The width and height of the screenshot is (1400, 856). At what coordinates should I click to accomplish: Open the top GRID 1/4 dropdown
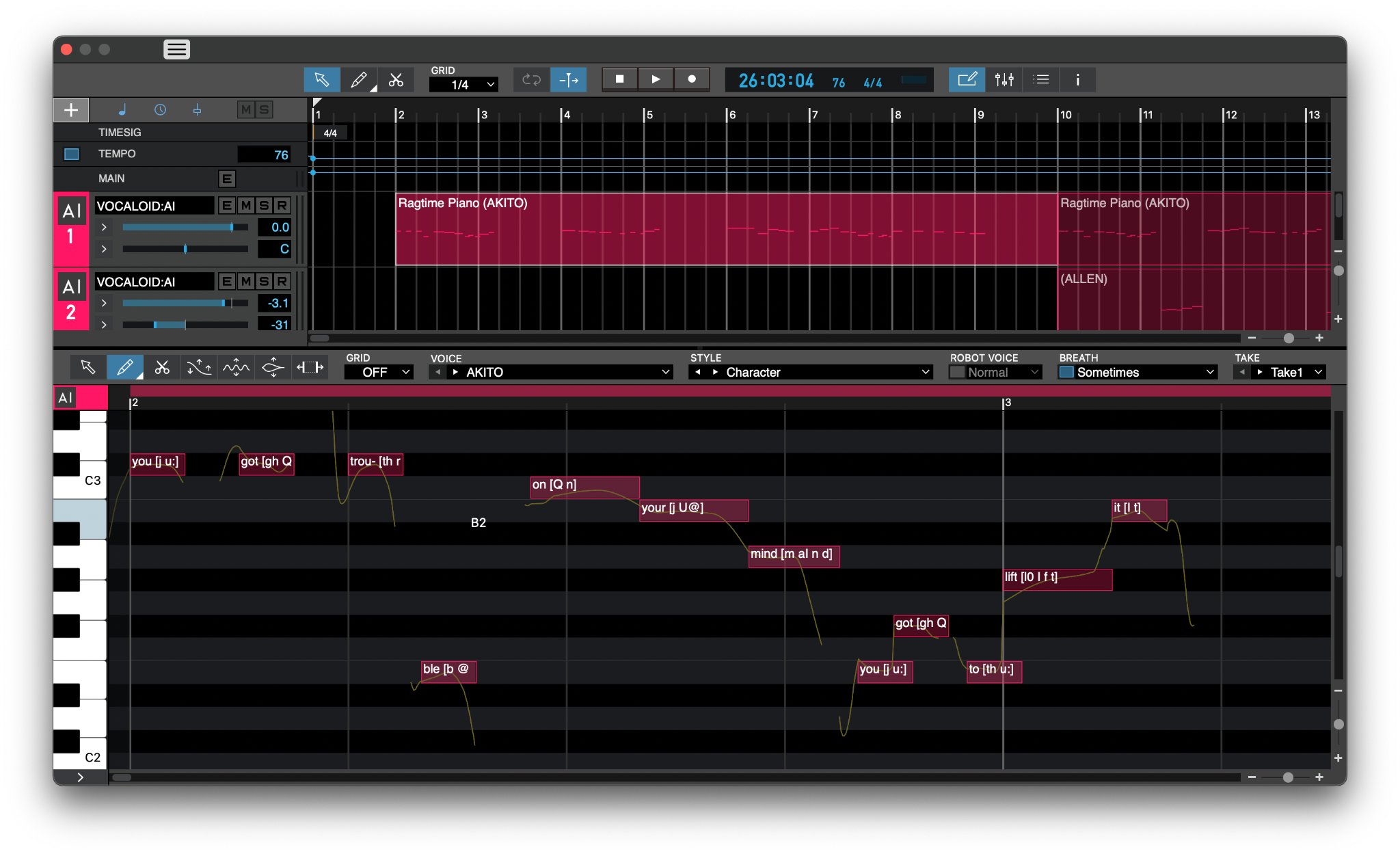[x=463, y=84]
